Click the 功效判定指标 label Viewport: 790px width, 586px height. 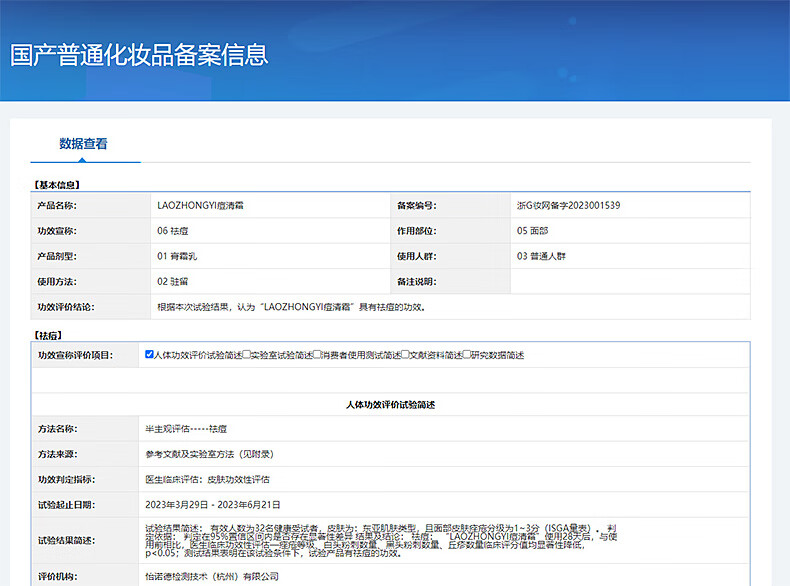67,479
